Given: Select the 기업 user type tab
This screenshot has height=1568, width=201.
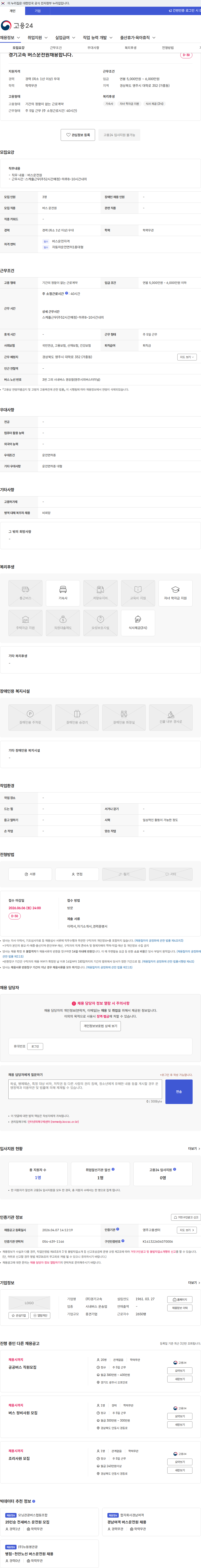Looking at the screenshot, I should point(38,11).
